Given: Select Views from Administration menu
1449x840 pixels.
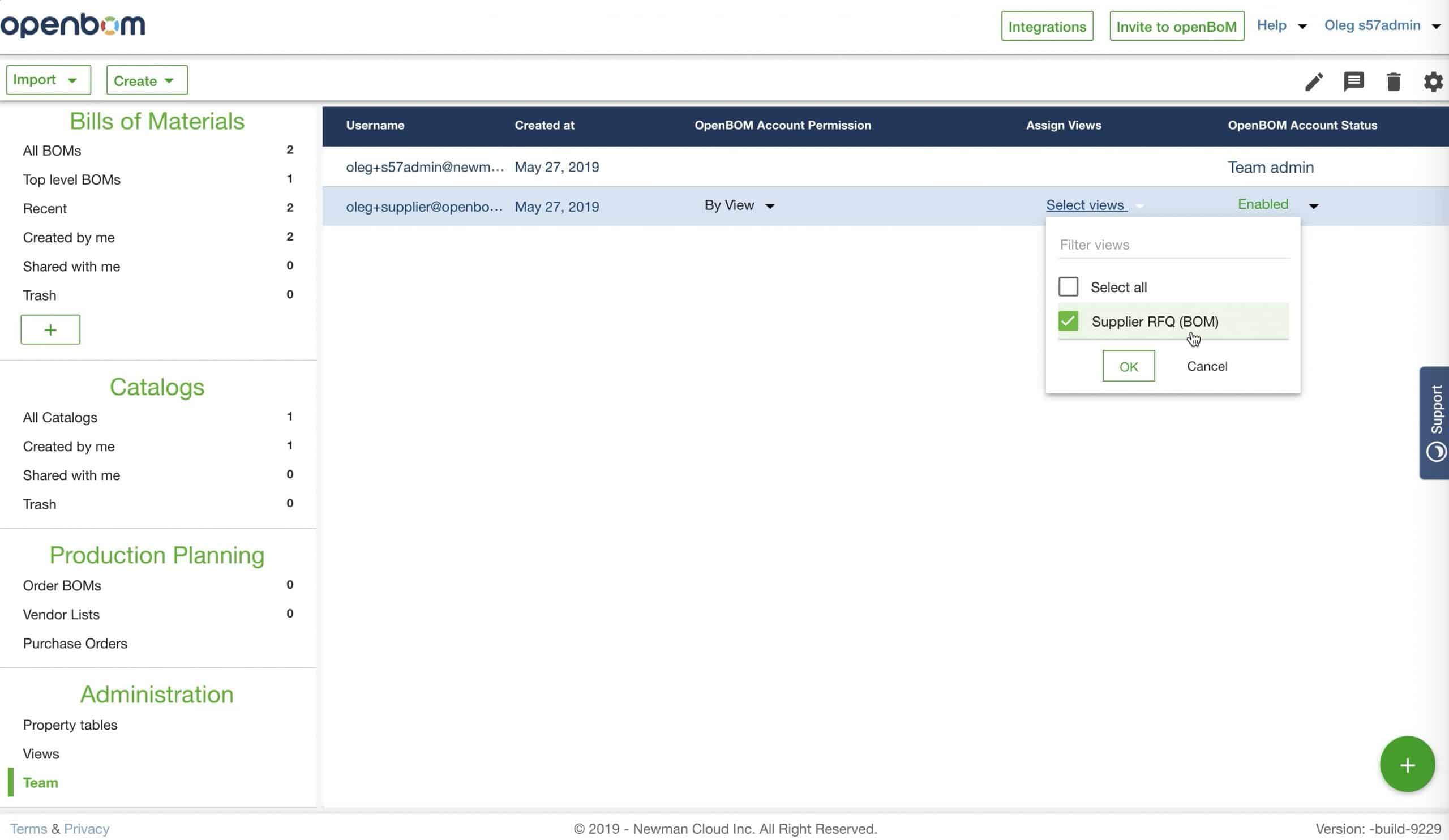Looking at the screenshot, I should coord(40,753).
